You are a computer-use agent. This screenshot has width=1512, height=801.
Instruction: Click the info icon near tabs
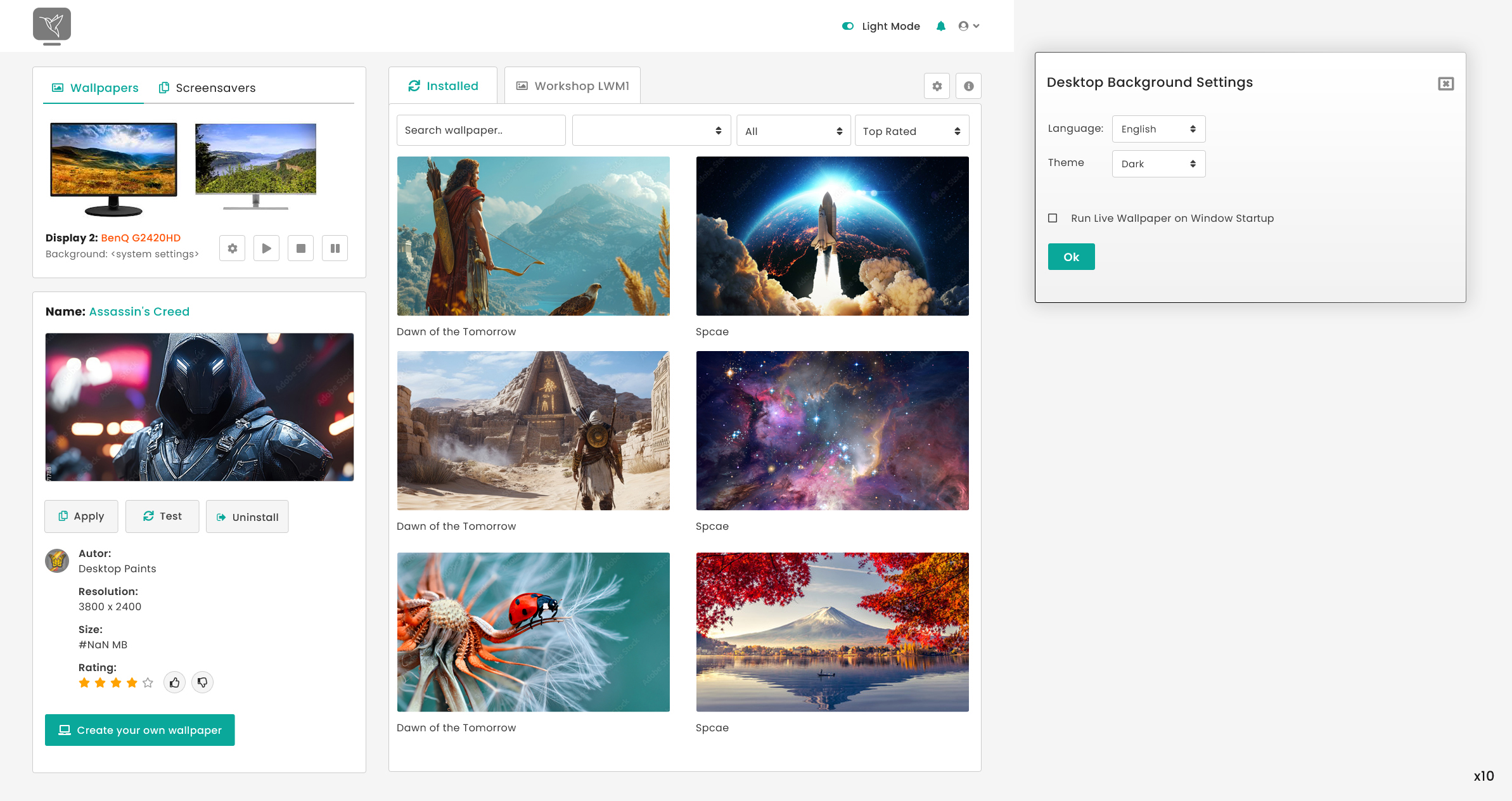click(968, 86)
